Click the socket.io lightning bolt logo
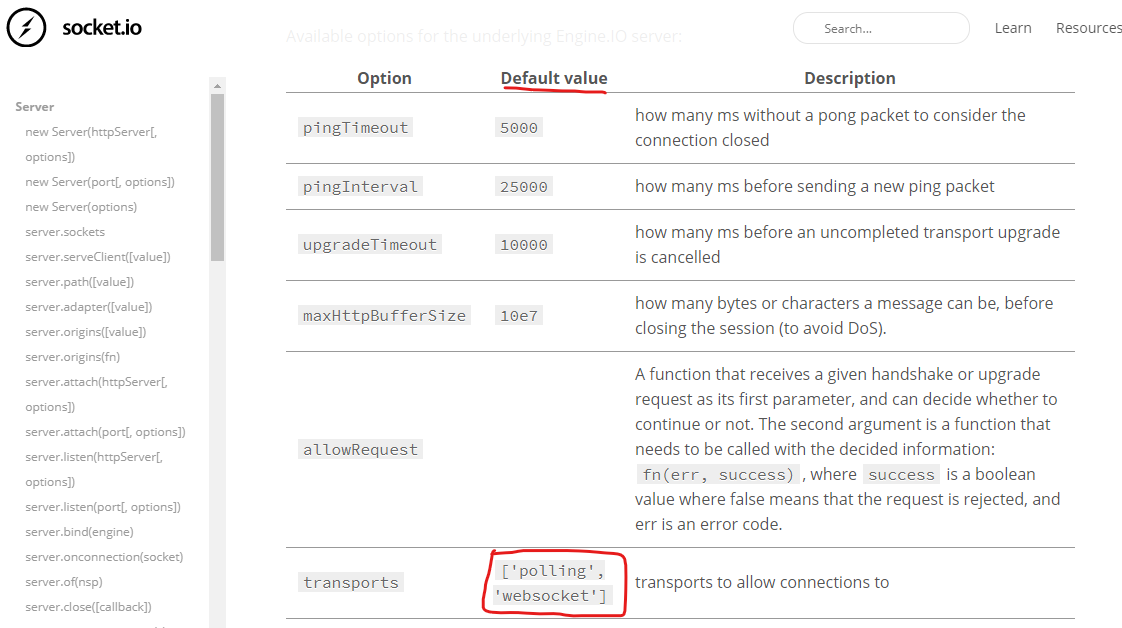The width and height of the screenshot is (1122, 628). (26, 28)
